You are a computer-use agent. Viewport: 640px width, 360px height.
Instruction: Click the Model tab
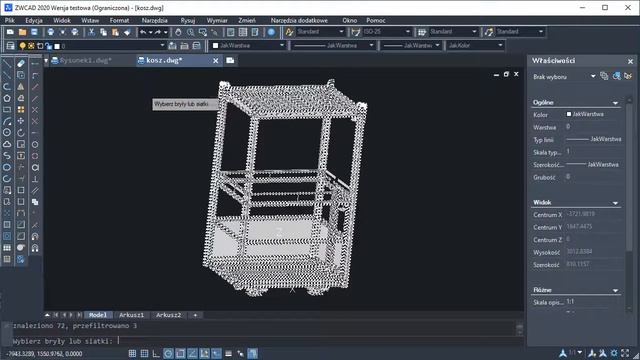[98, 315]
